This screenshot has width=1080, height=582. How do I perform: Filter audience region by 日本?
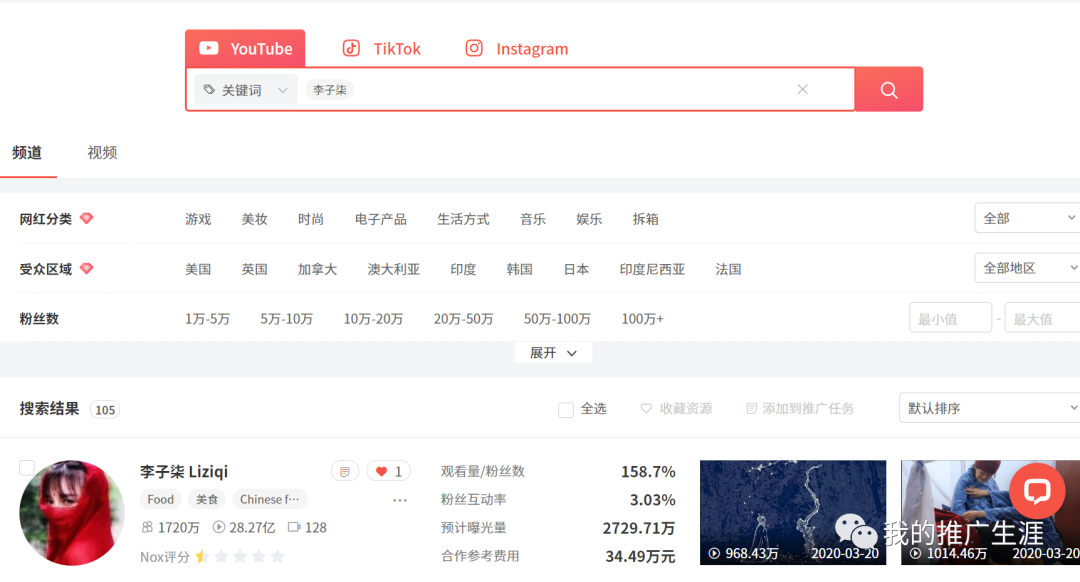[576, 269]
